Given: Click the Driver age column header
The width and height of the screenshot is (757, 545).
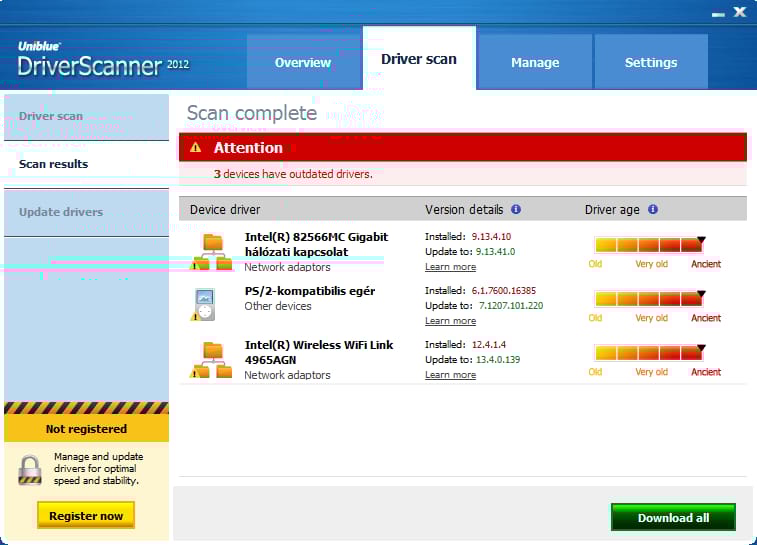Looking at the screenshot, I should 612,210.
